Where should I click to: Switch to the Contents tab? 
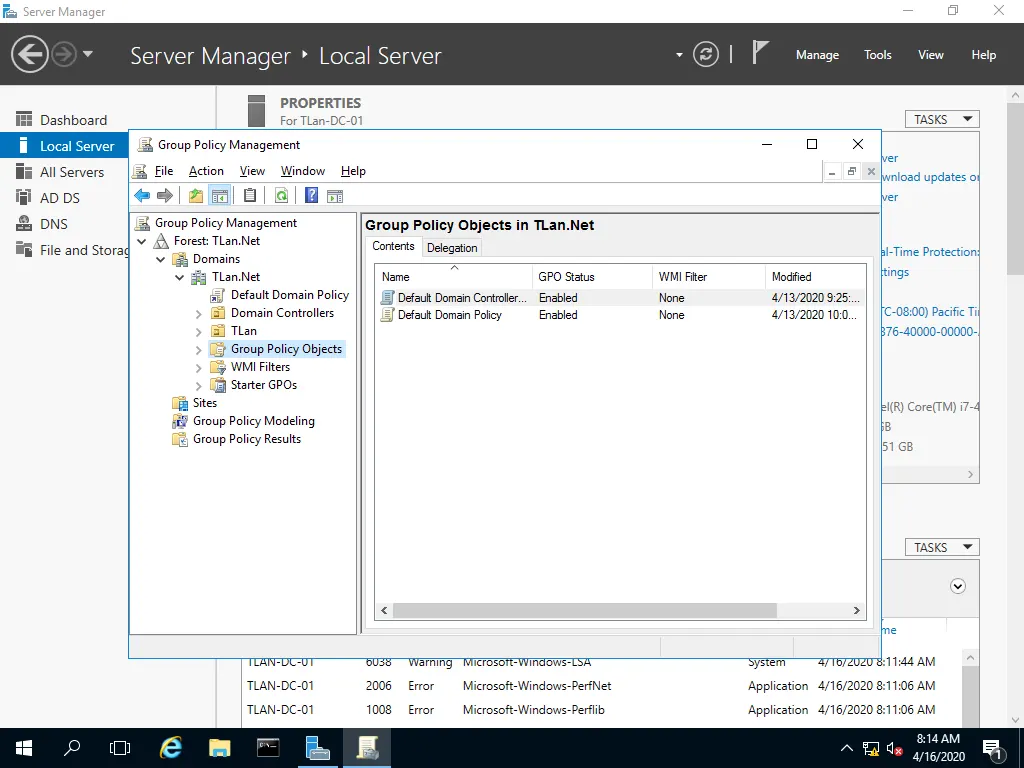[x=393, y=246]
